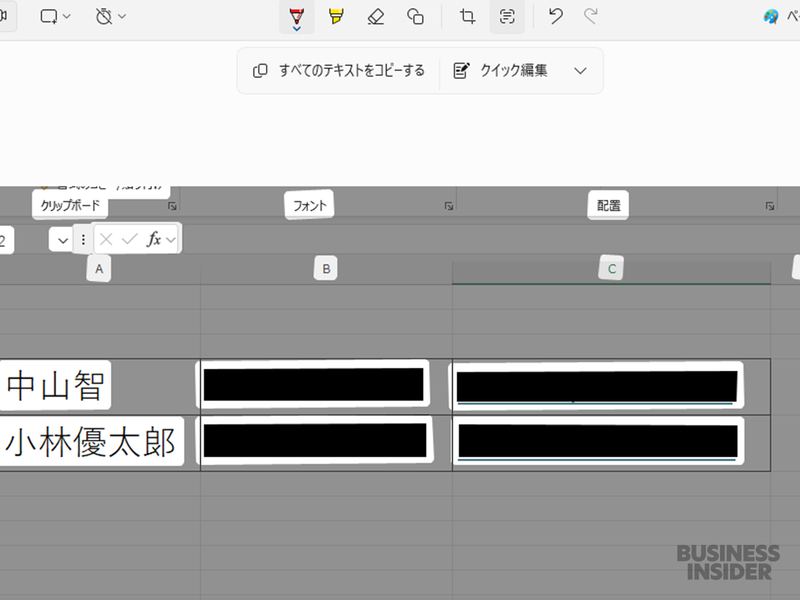Select detected text クリップボード in screenshot

70,205
